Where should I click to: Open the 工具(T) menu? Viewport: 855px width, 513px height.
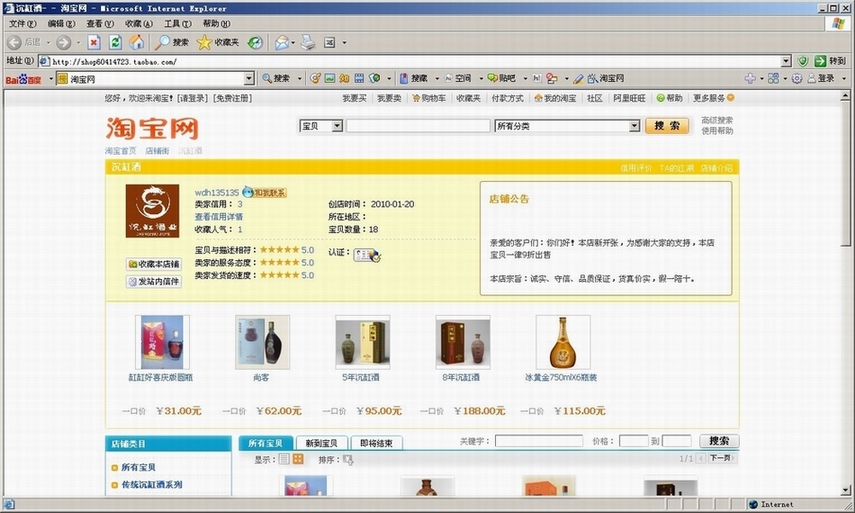click(x=178, y=23)
